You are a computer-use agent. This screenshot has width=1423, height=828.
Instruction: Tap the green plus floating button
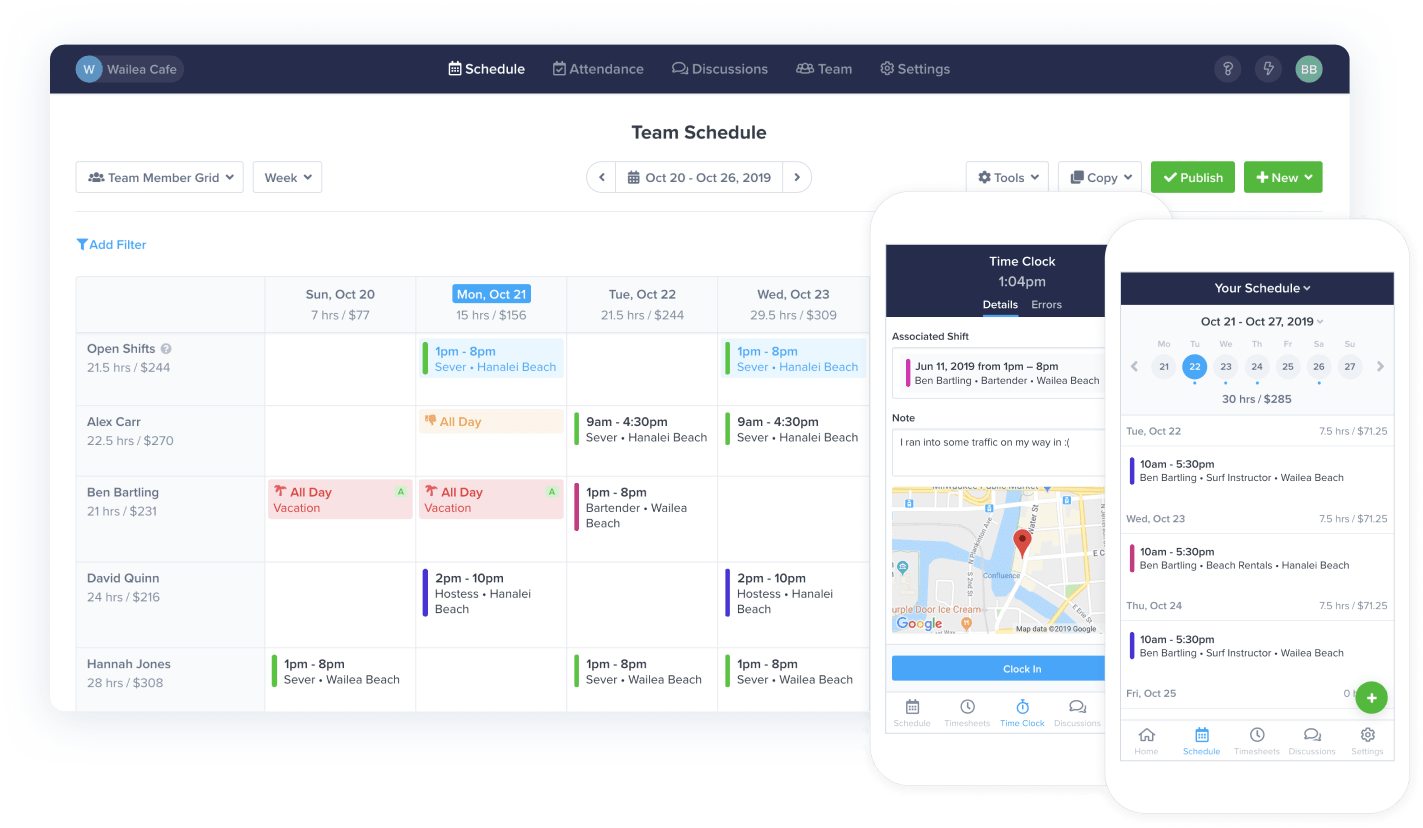coord(1371,698)
